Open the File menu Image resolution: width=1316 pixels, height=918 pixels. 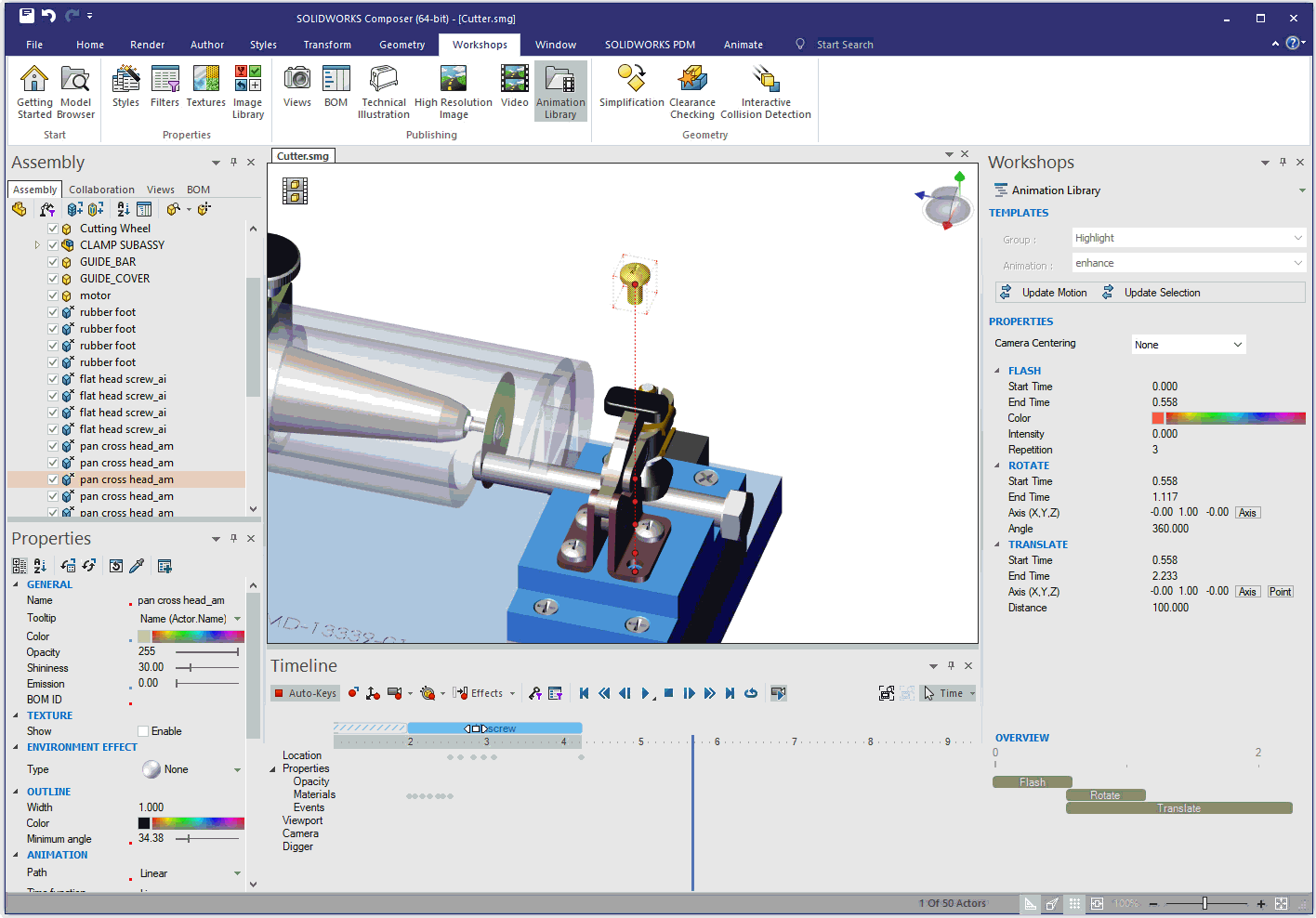coord(34,45)
